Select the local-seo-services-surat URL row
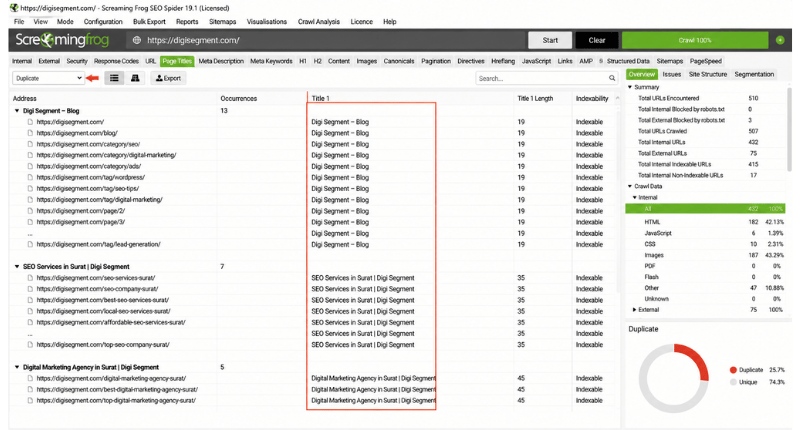The image size is (800, 430). click(x=311, y=311)
